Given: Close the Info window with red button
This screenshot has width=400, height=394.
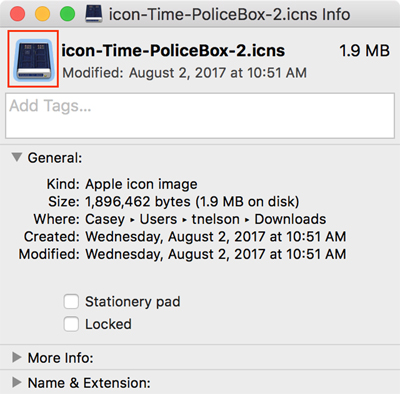Looking at the screenshot, I should click(x=18, y=14).
